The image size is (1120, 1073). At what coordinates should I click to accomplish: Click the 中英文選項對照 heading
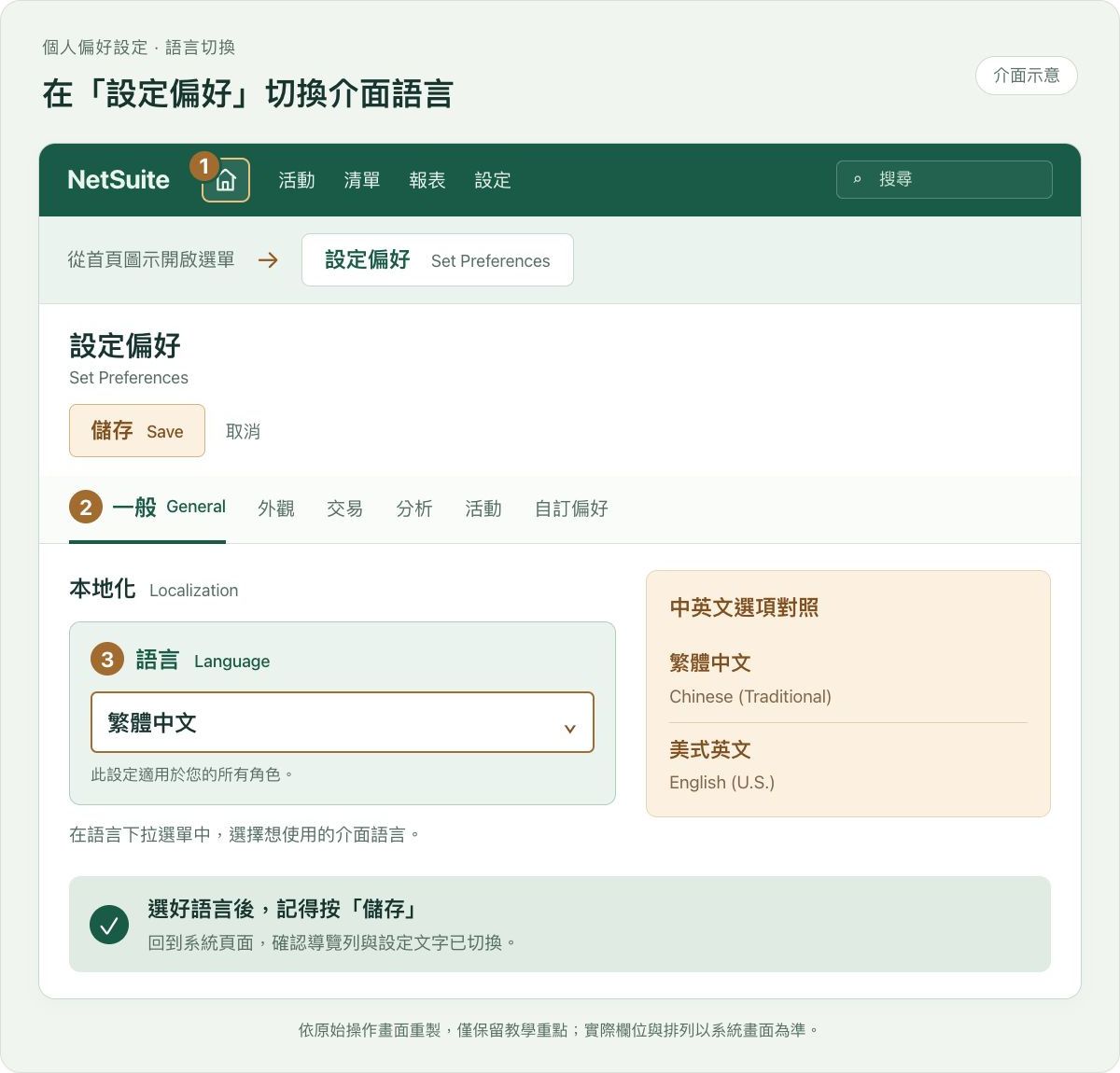[744, 607]
